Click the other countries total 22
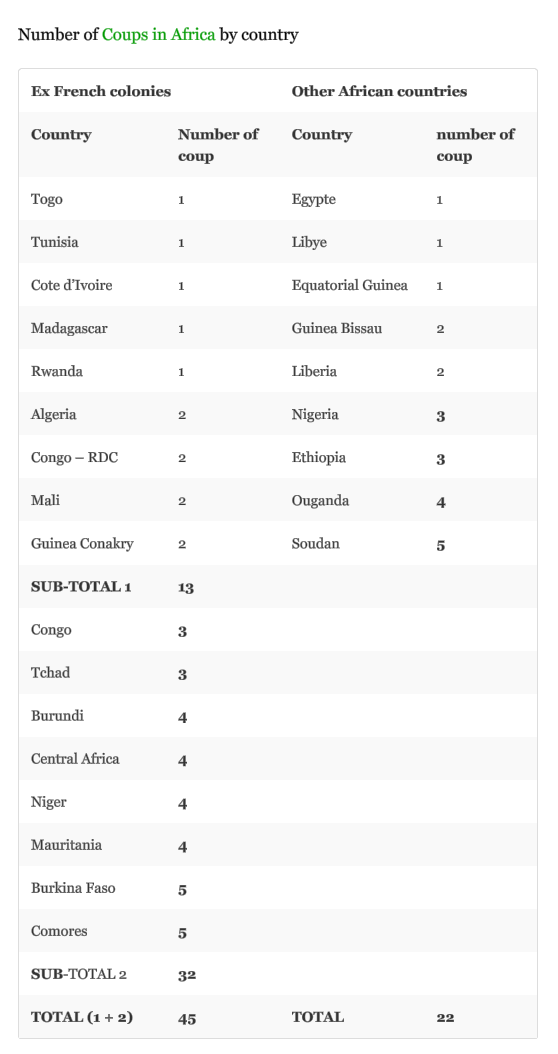 click(445, 1018)
